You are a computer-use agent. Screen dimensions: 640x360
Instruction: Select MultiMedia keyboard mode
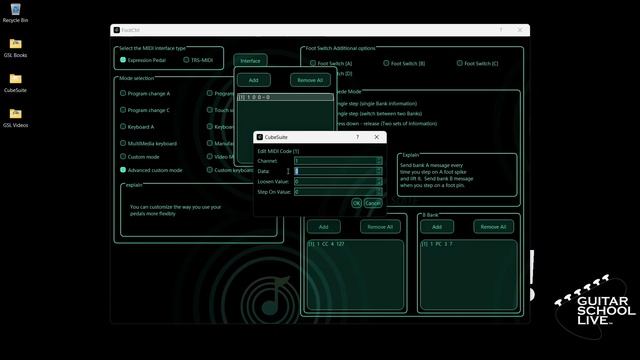point(123,143)
